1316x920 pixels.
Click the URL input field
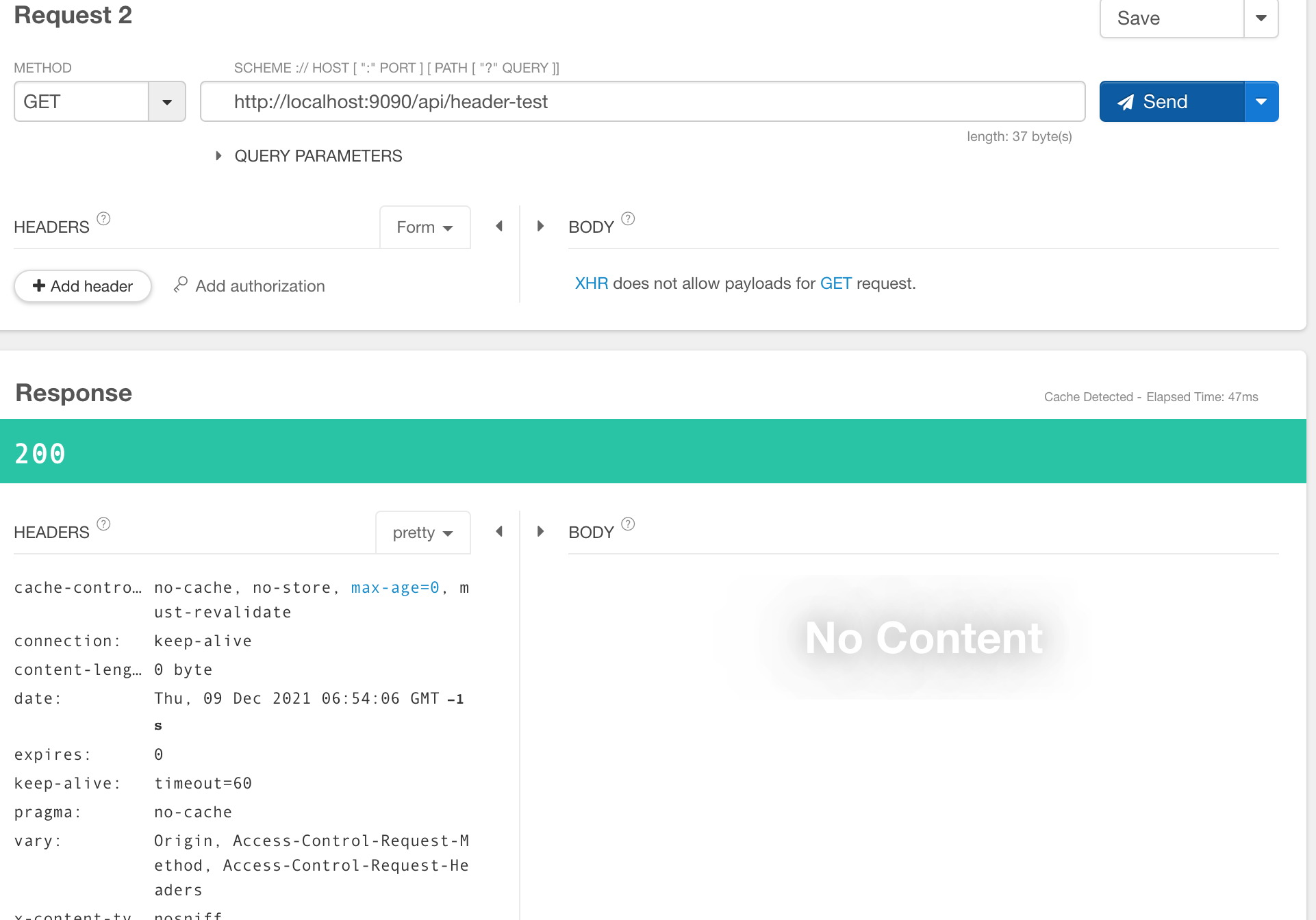point(642,102)
